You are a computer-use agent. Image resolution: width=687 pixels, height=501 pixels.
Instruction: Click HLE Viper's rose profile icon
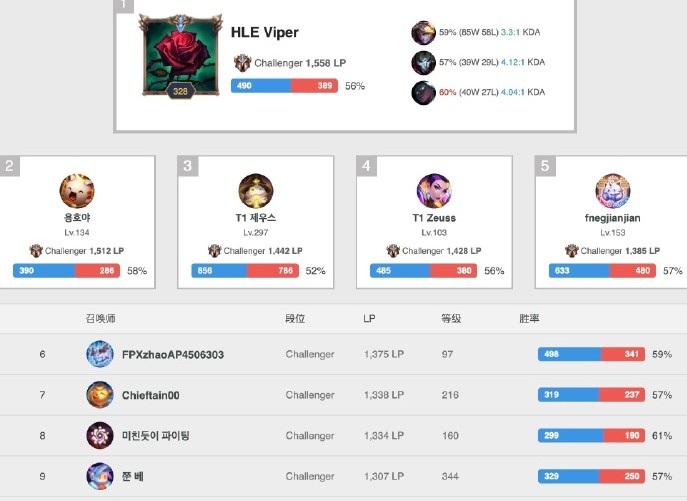(180, 56)
